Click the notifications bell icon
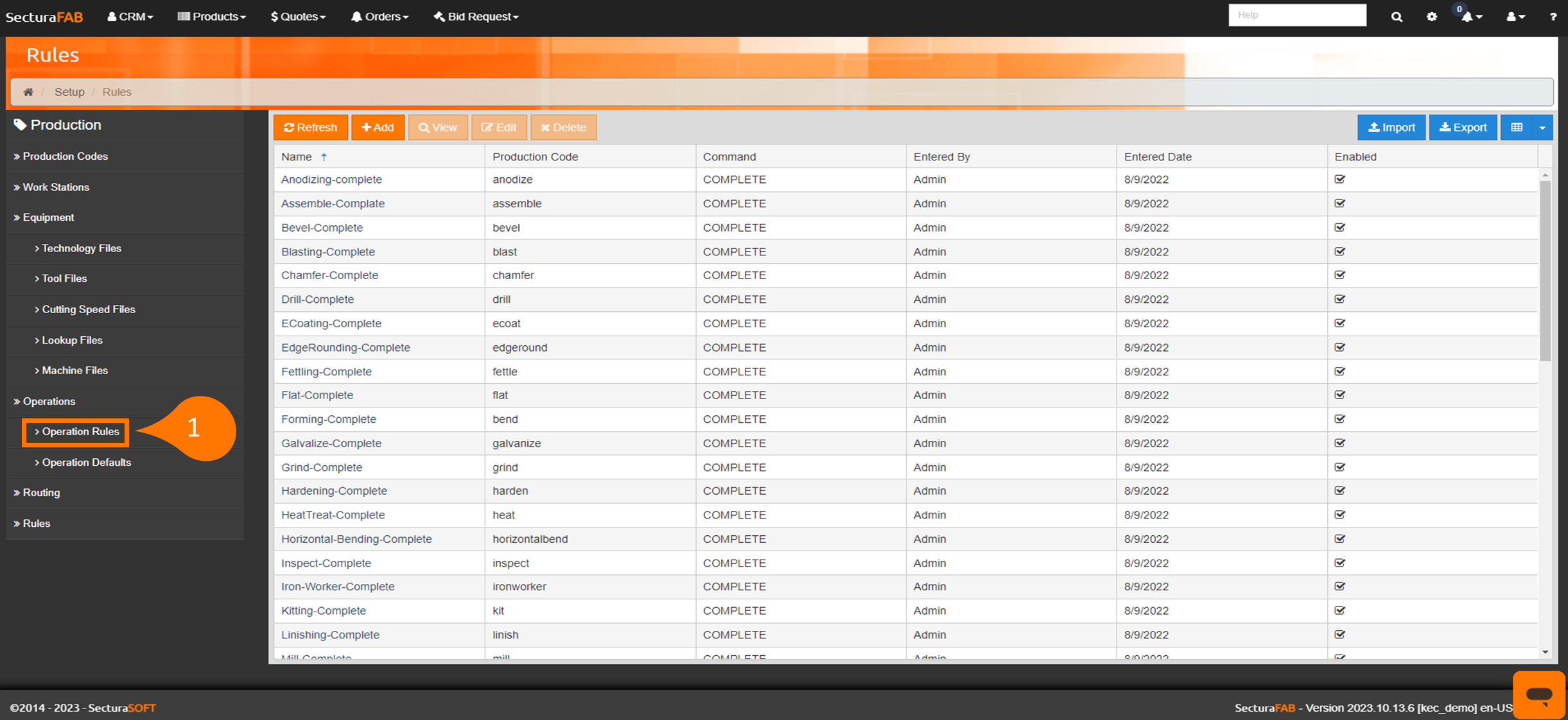Image resolution: width=1568 pixels, height=720 pixels. pos(1467,16)
